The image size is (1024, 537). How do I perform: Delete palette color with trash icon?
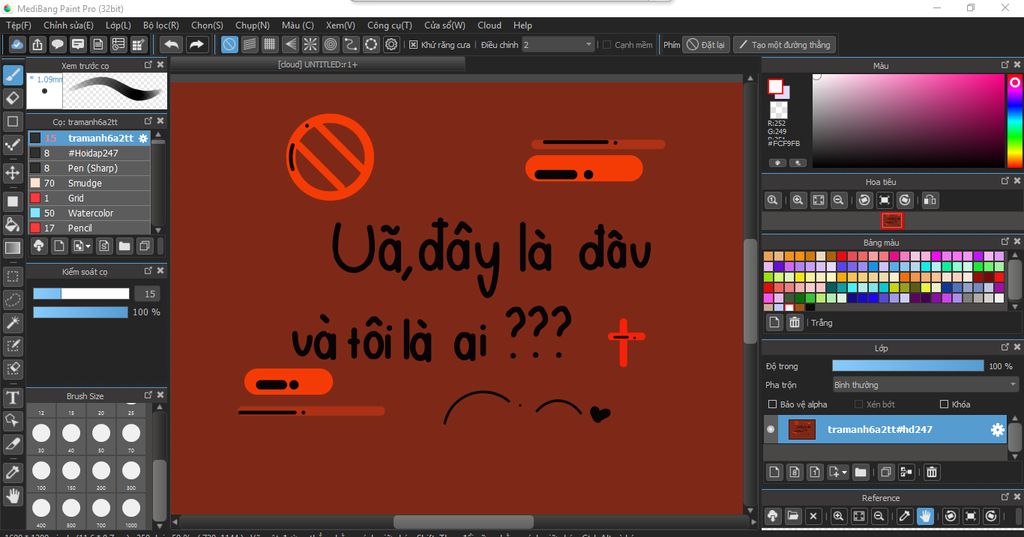pyautogui.click(x=794, y=322)
